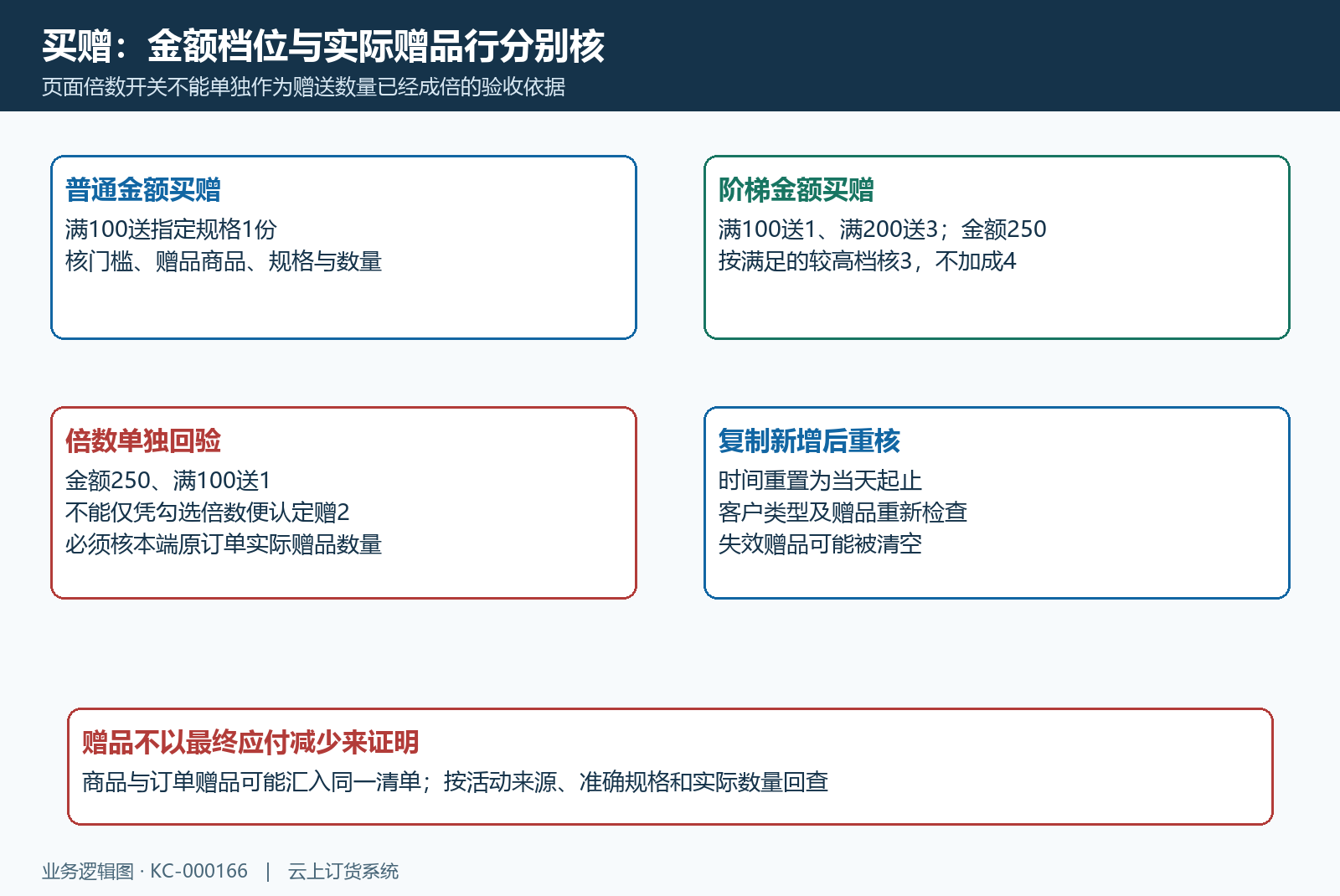This screenshot has height=896, width=1340.
Task: Click the line 满100送指定规格1份
Action: click(171, 229)
